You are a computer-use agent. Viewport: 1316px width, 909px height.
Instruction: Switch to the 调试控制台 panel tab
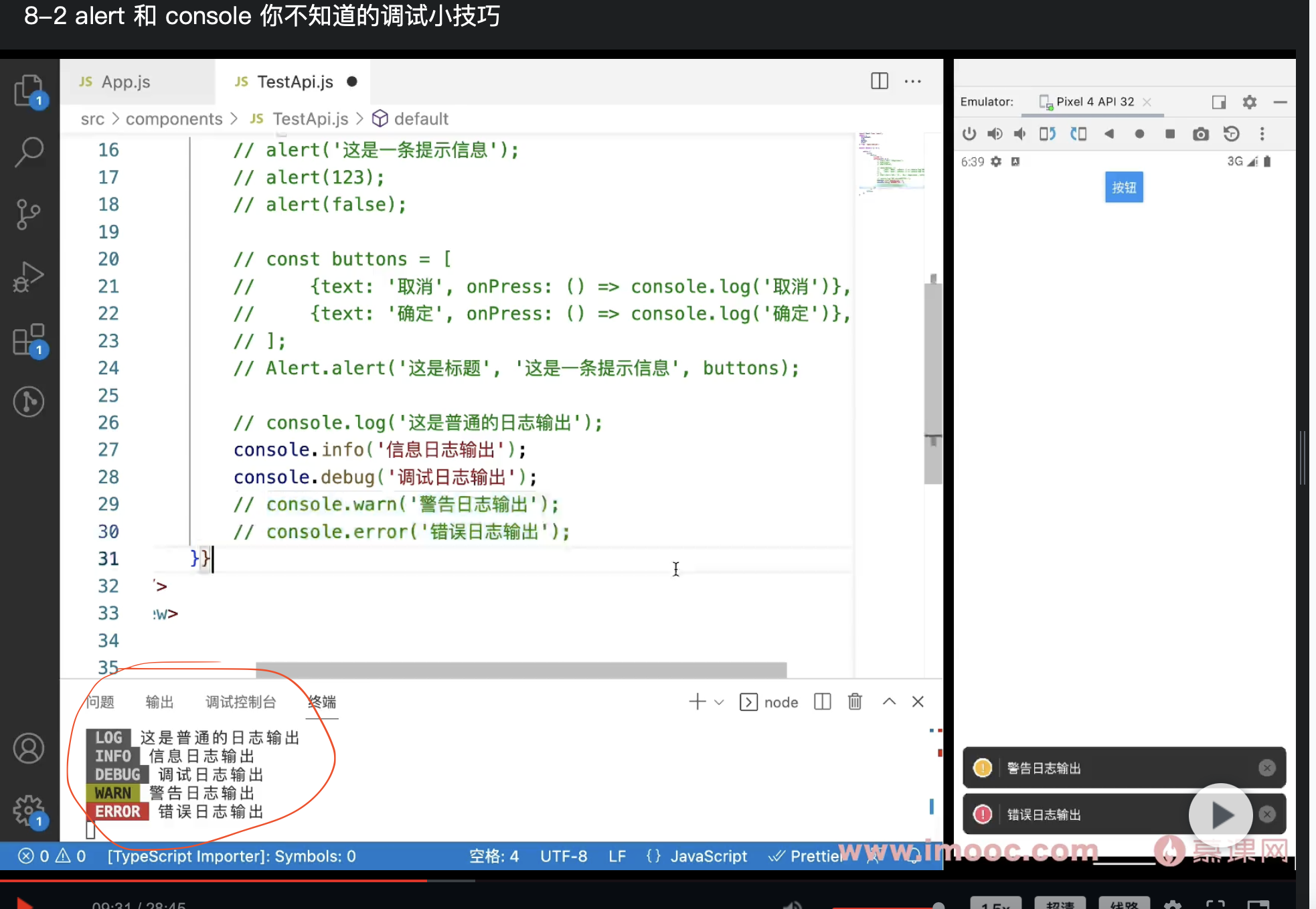(x=241, y=701)
